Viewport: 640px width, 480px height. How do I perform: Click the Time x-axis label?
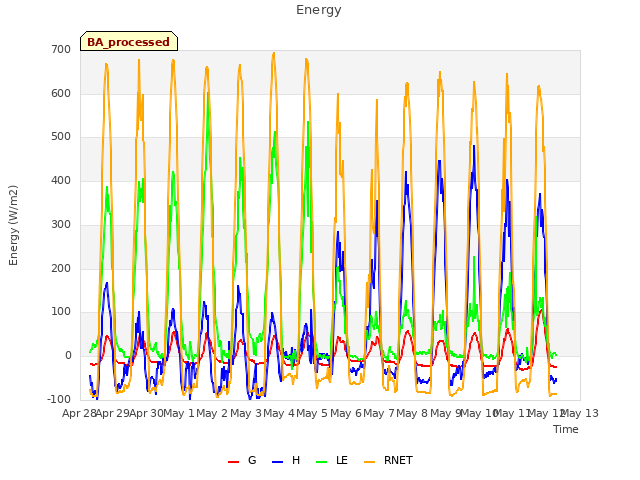pos(566,429)
